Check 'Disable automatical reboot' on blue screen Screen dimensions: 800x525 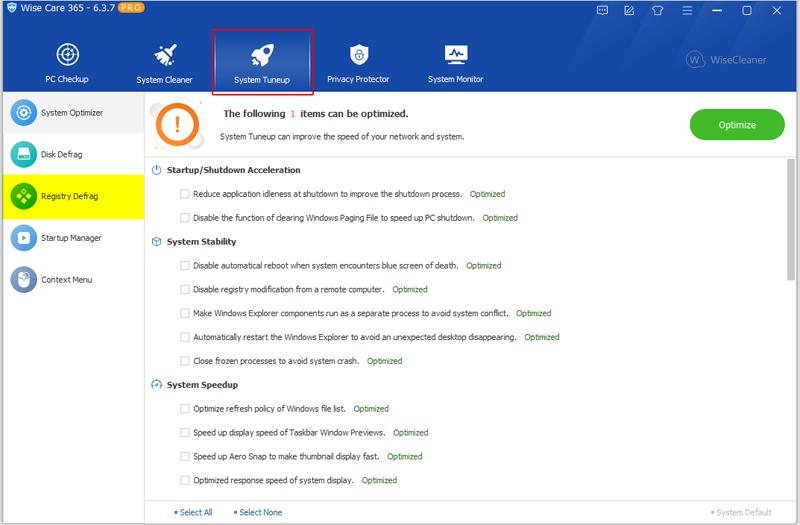click(185, 265)
